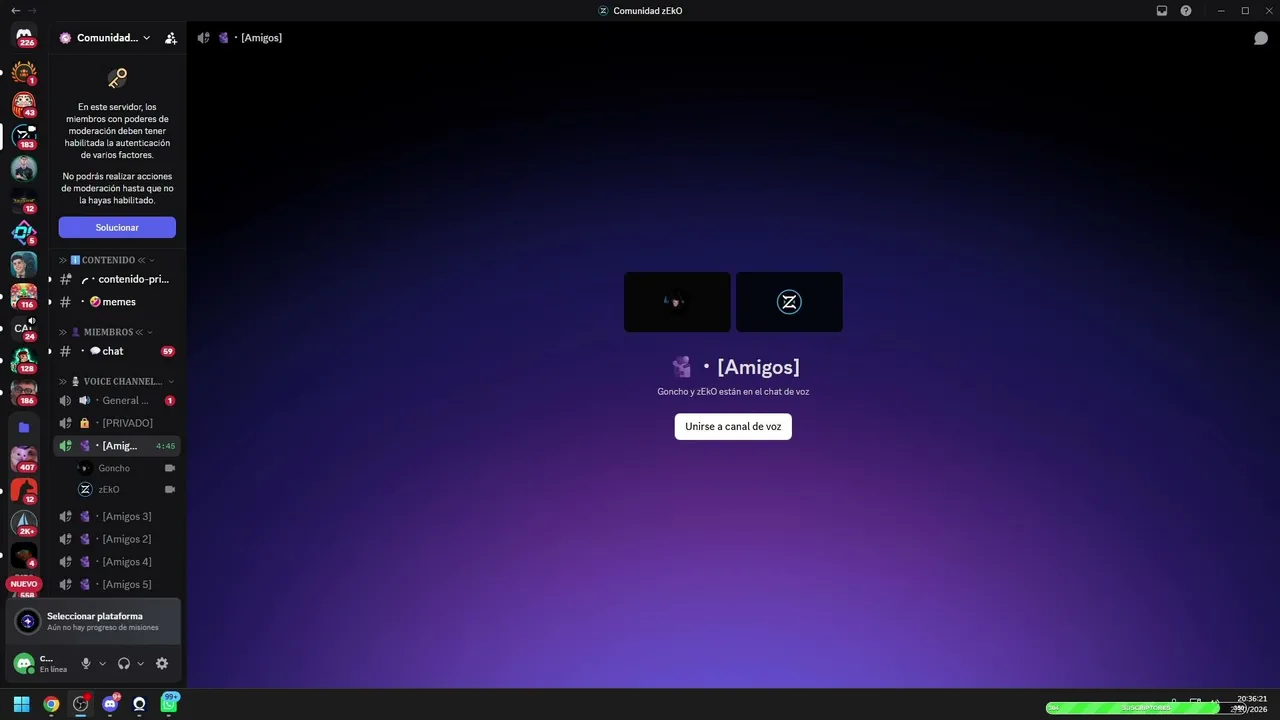Open server icon with 183 badge
This screenshot has height=720, width=1280.
(x=24, y=136)
